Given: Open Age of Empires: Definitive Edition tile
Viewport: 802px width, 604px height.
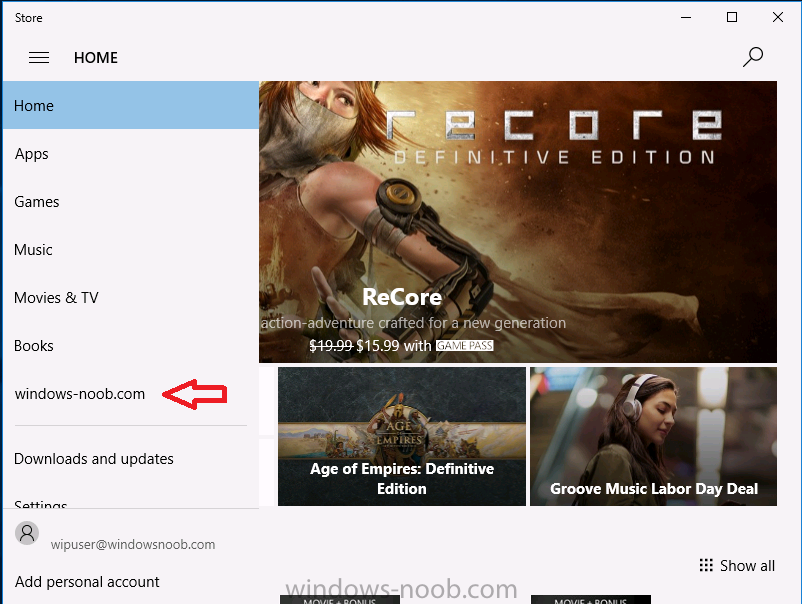Looking at the screenshot, I should pos(402,436).
